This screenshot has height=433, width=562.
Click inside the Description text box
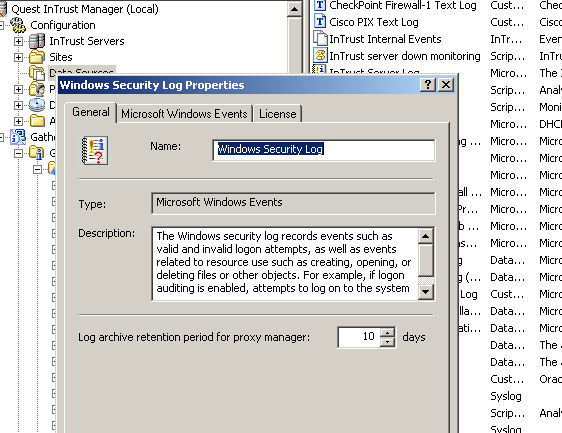285,263
